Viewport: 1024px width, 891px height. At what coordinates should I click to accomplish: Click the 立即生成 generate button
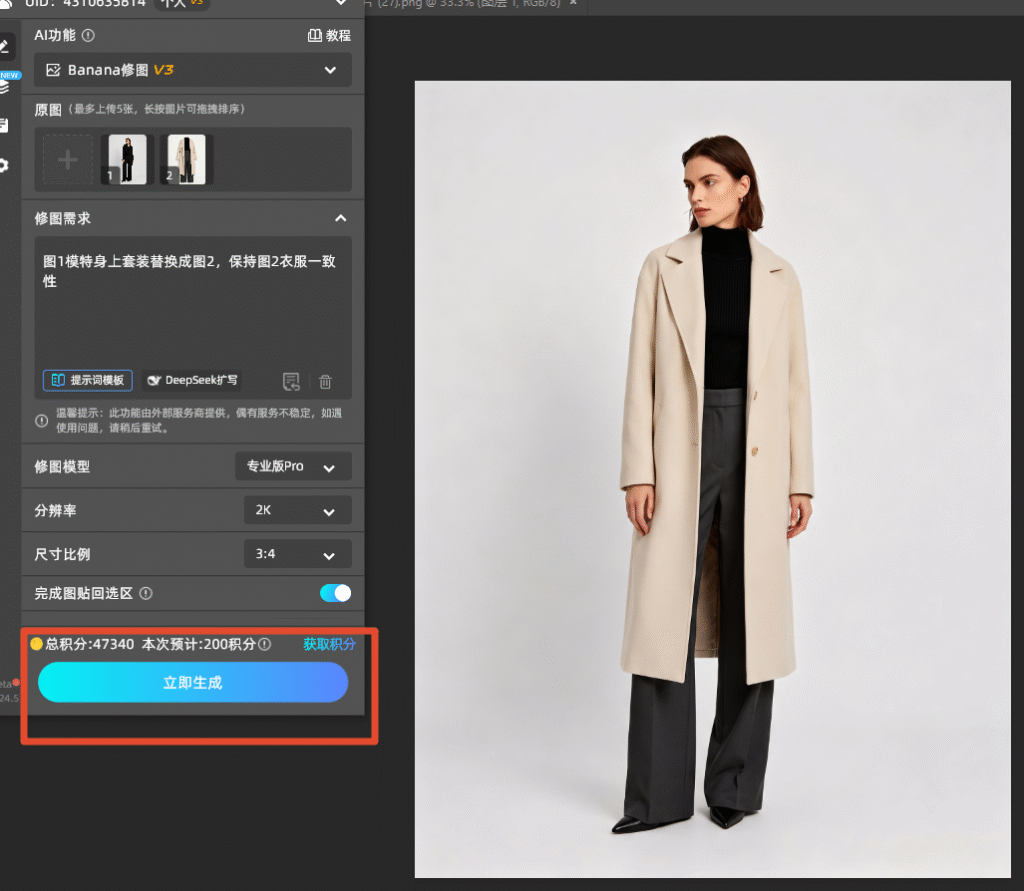[x=193, y=683]
